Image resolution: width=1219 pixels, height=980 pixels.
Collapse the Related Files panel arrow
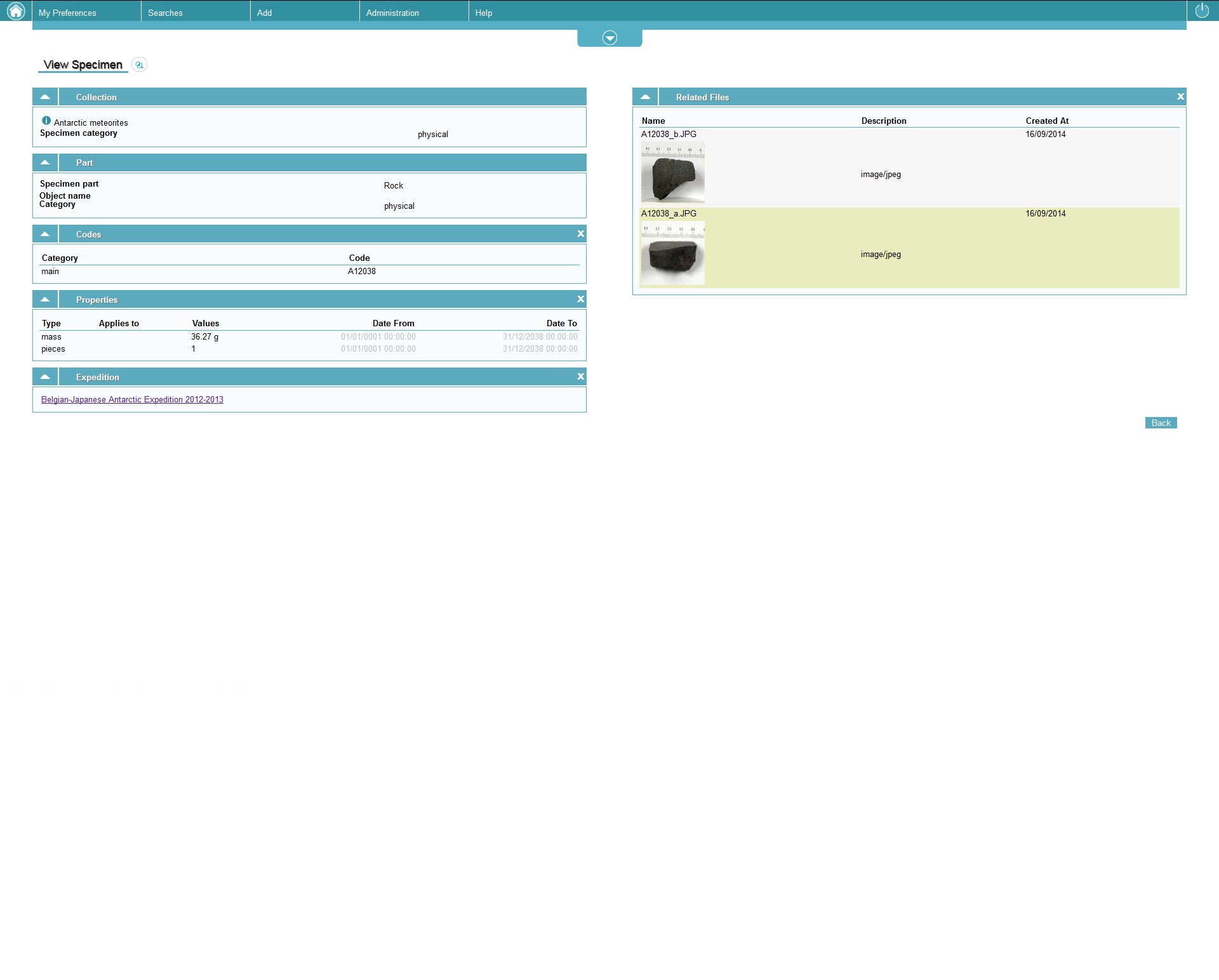tap(645, 97)
